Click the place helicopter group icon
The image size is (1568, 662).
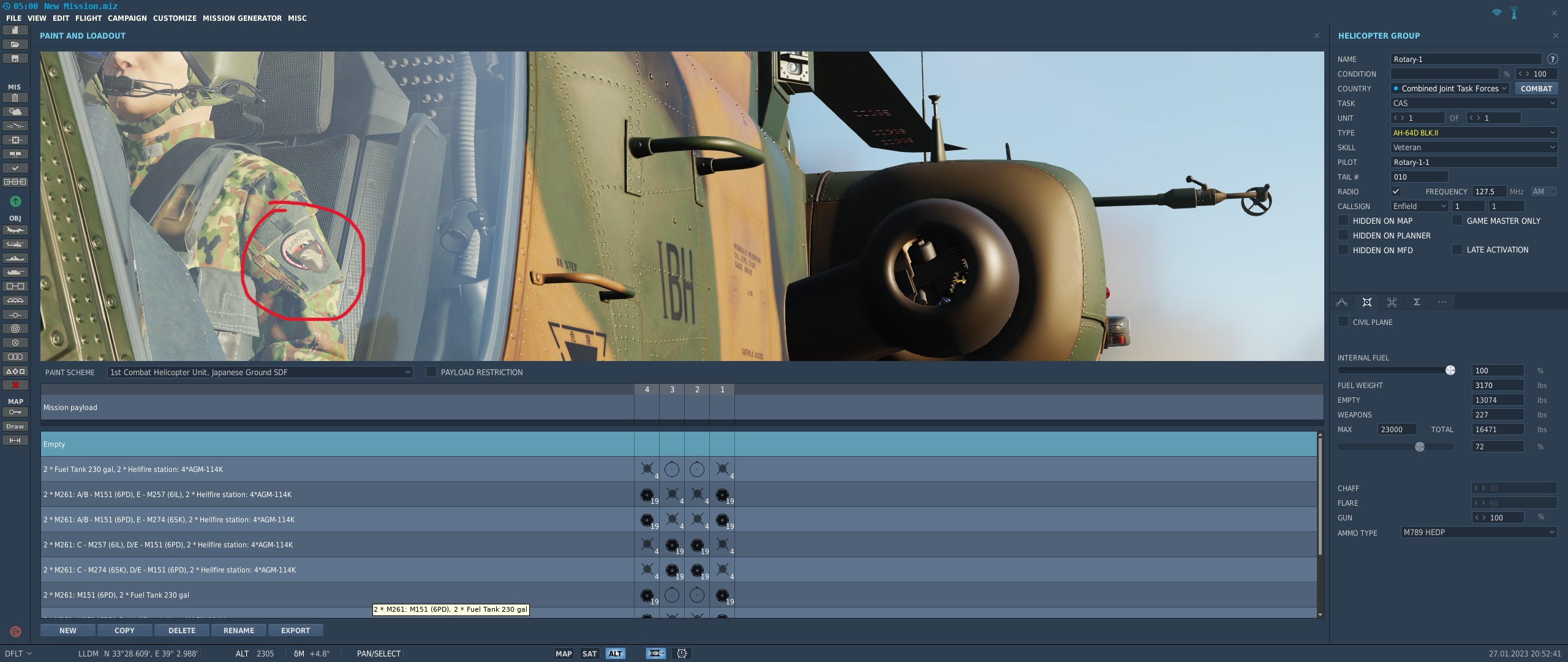[15, 244]
